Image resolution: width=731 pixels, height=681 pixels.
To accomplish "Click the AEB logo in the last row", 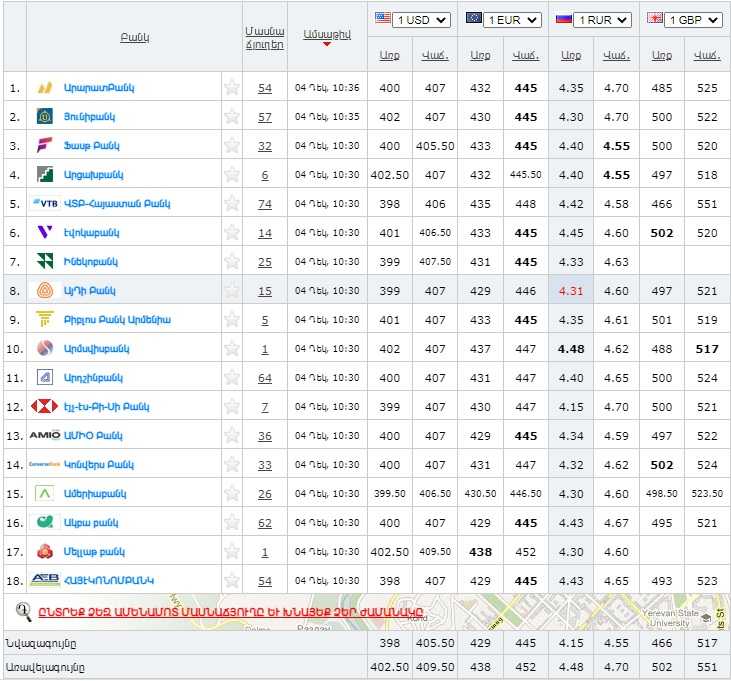I will point(45,581).
